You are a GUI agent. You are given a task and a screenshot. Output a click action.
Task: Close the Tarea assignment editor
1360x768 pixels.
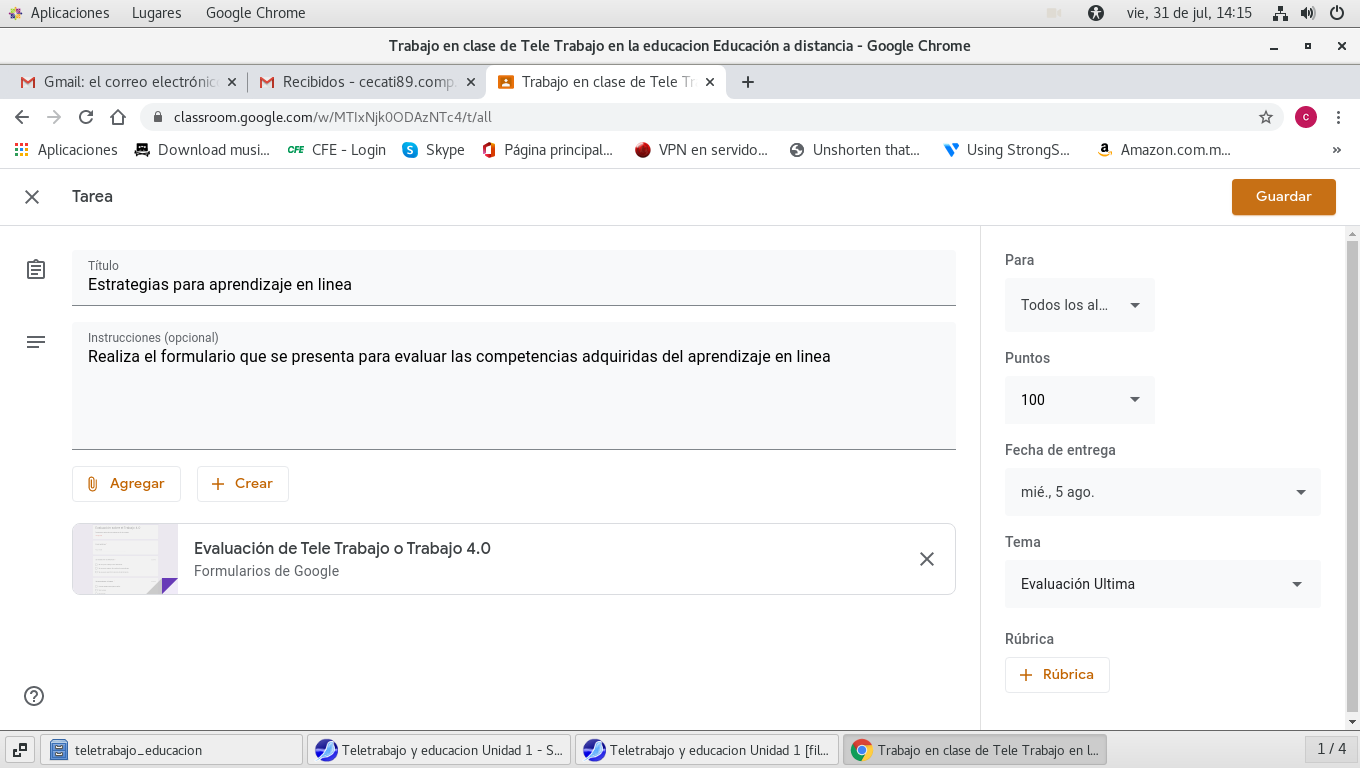coord(32,197)
